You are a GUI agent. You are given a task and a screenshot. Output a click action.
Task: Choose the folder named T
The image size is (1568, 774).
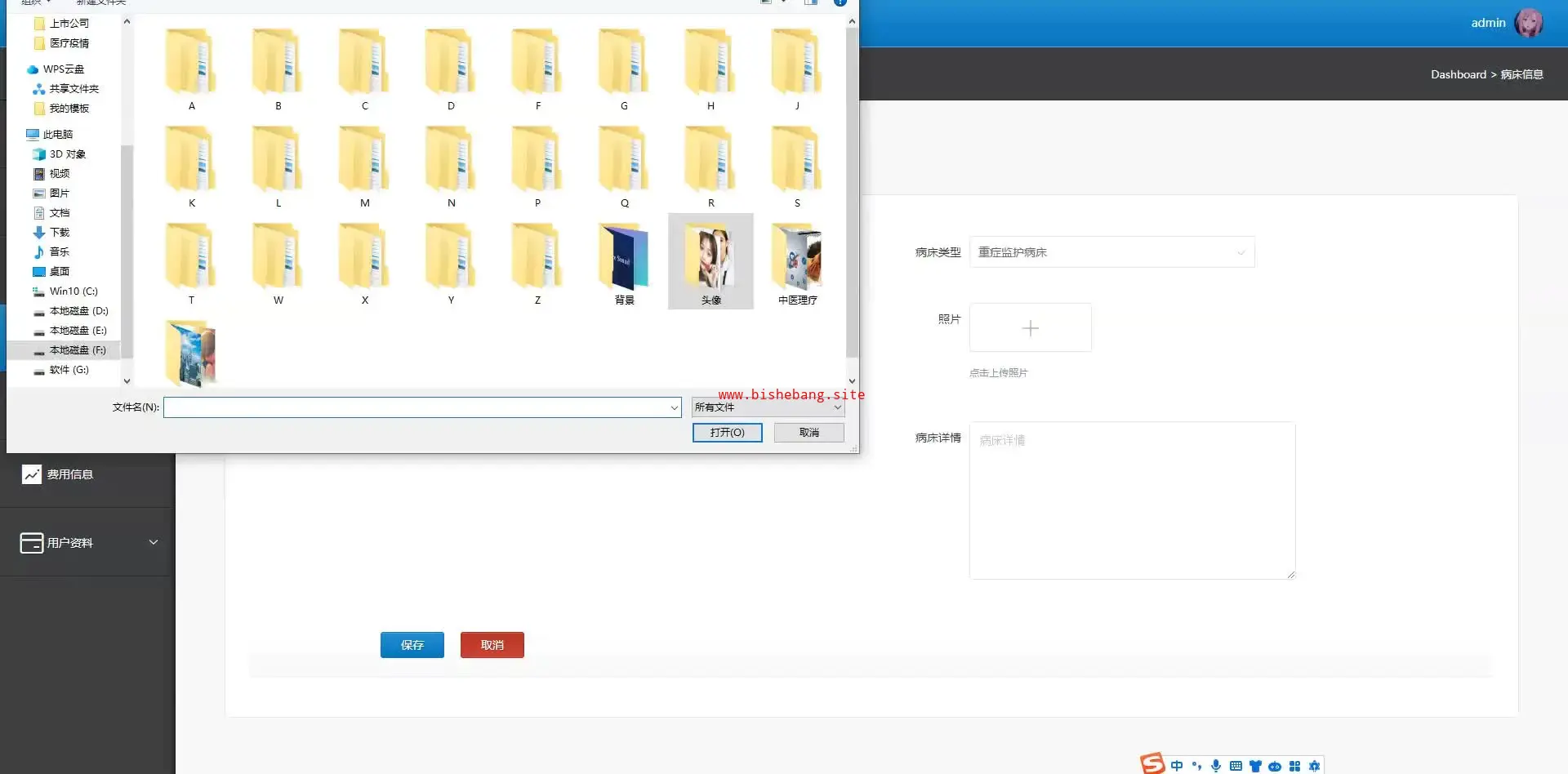tap(191, 263)
